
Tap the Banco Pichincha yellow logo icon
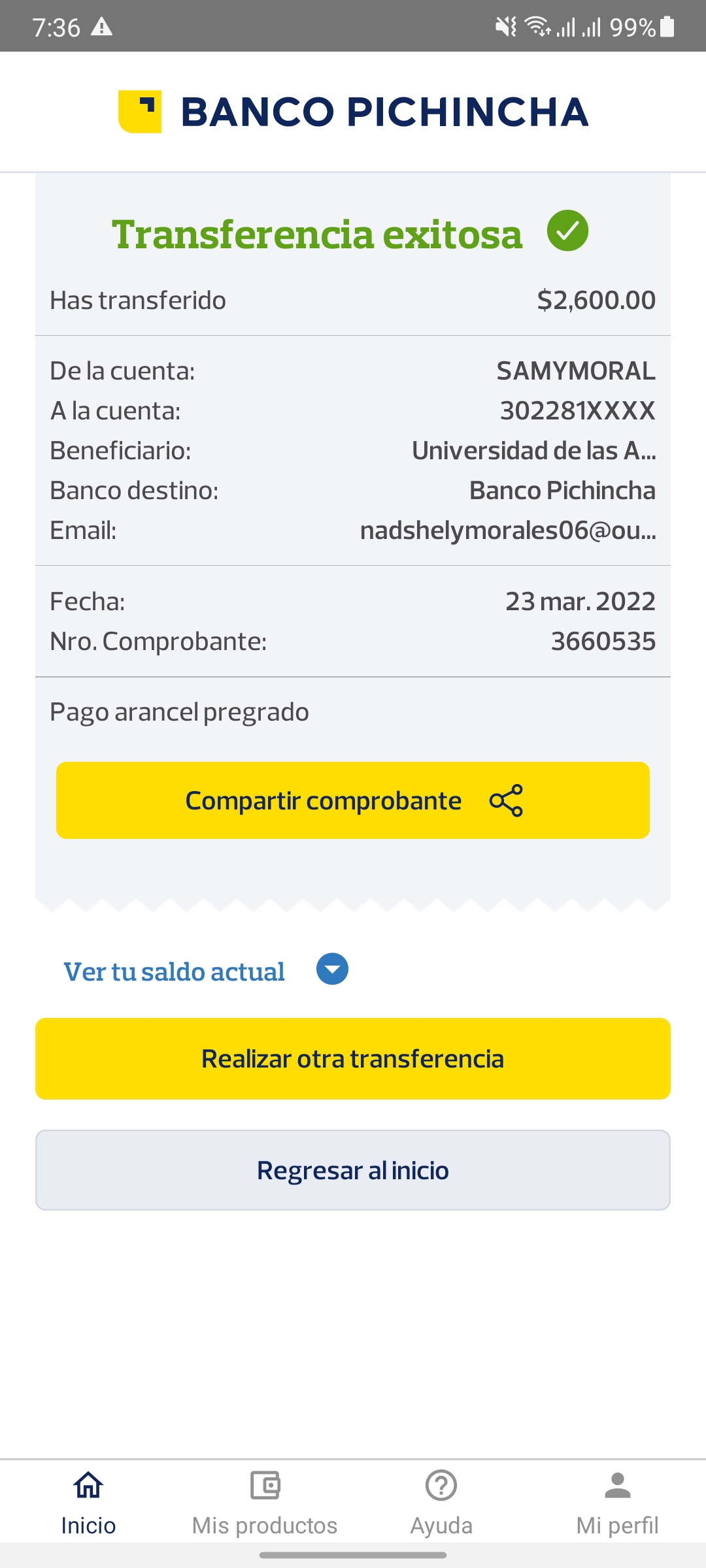pyautogui.click(x=140, y=112)
